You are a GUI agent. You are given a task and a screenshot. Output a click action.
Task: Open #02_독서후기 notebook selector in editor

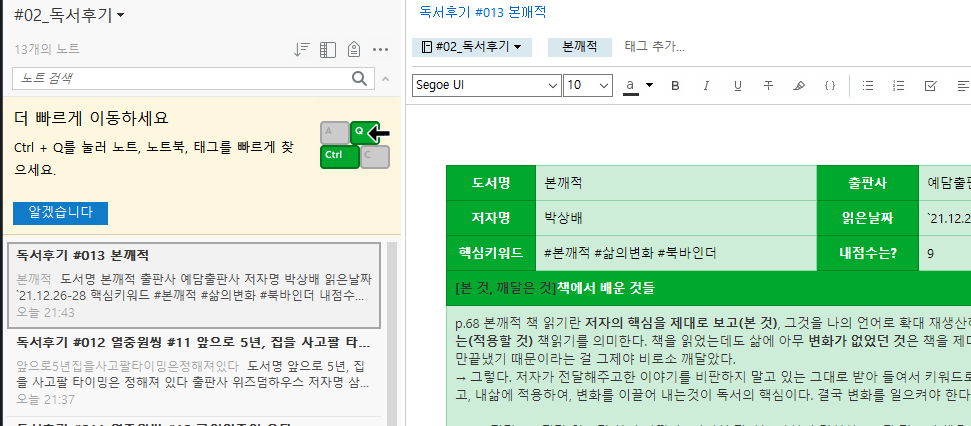[x=472, y=47]
